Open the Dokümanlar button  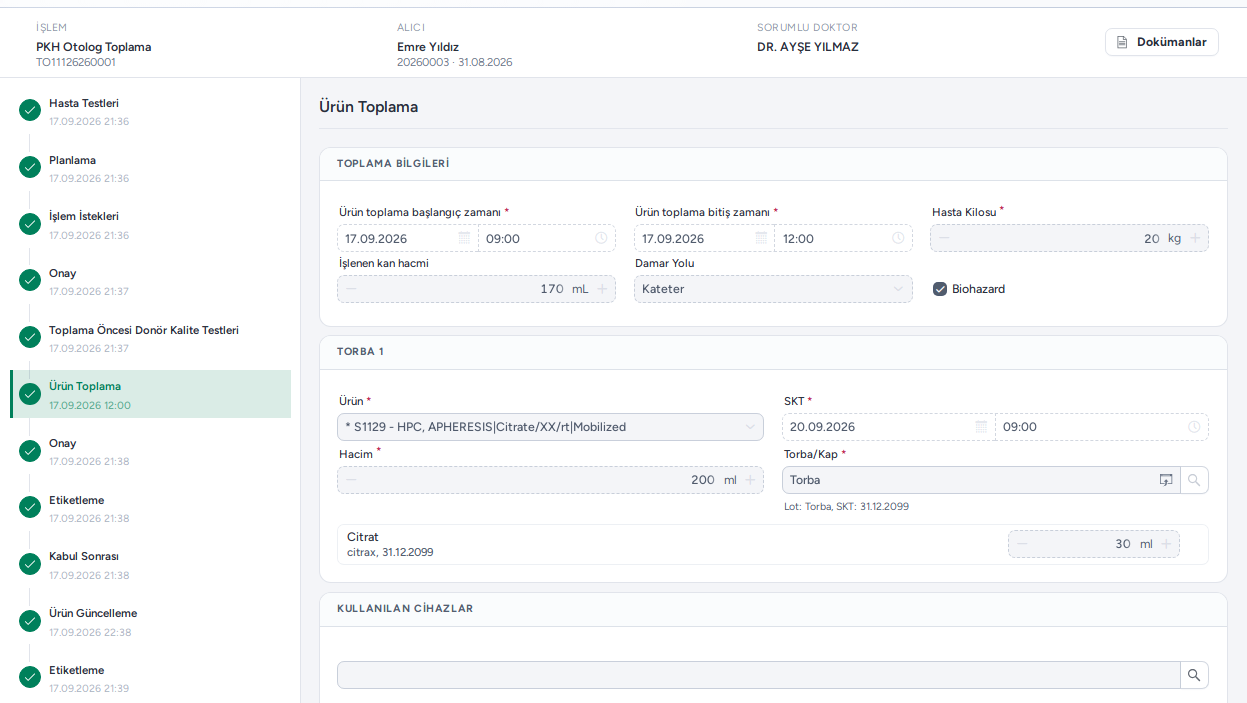coord(1161,42)
